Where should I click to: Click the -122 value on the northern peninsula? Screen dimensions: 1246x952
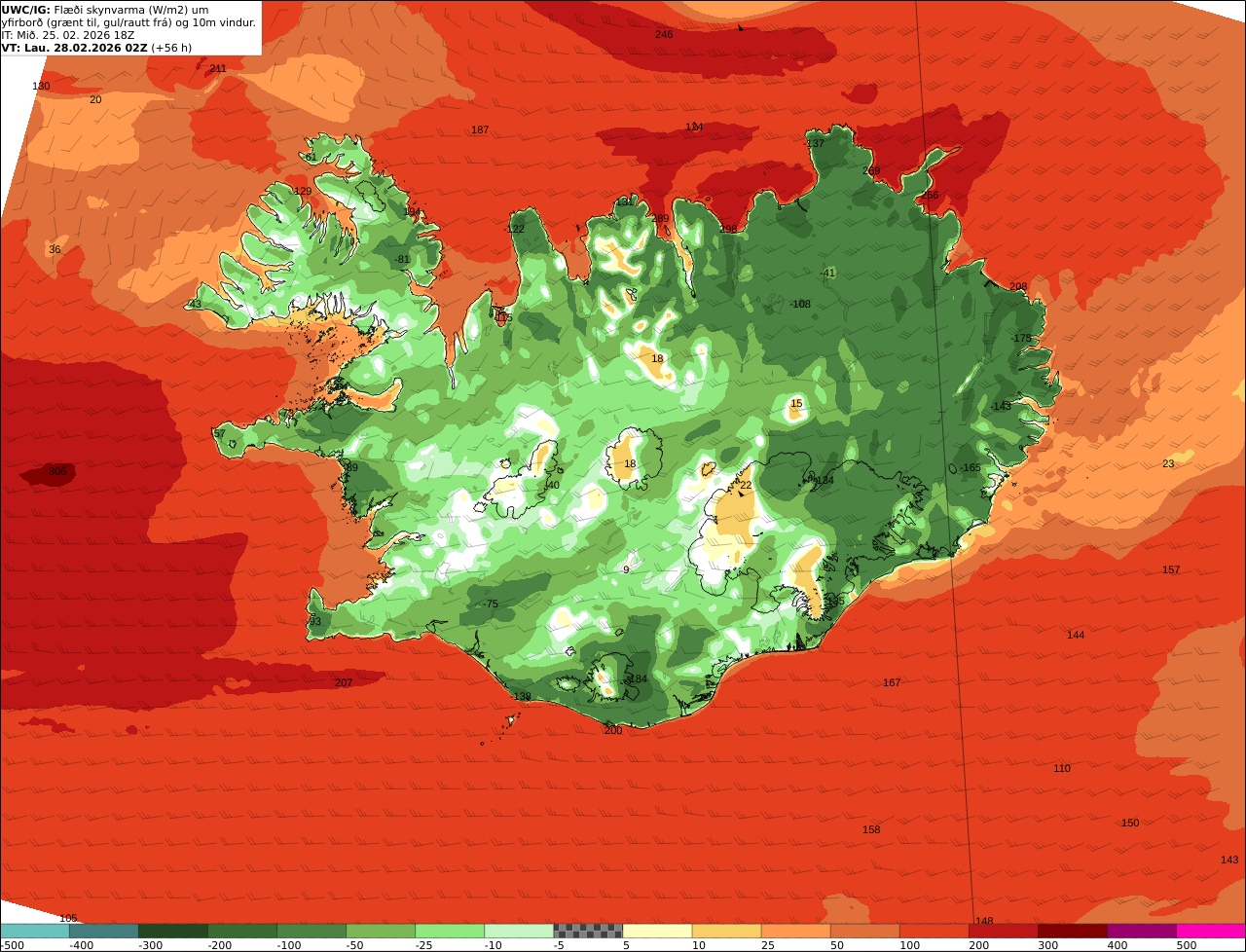tap(515, 229)
